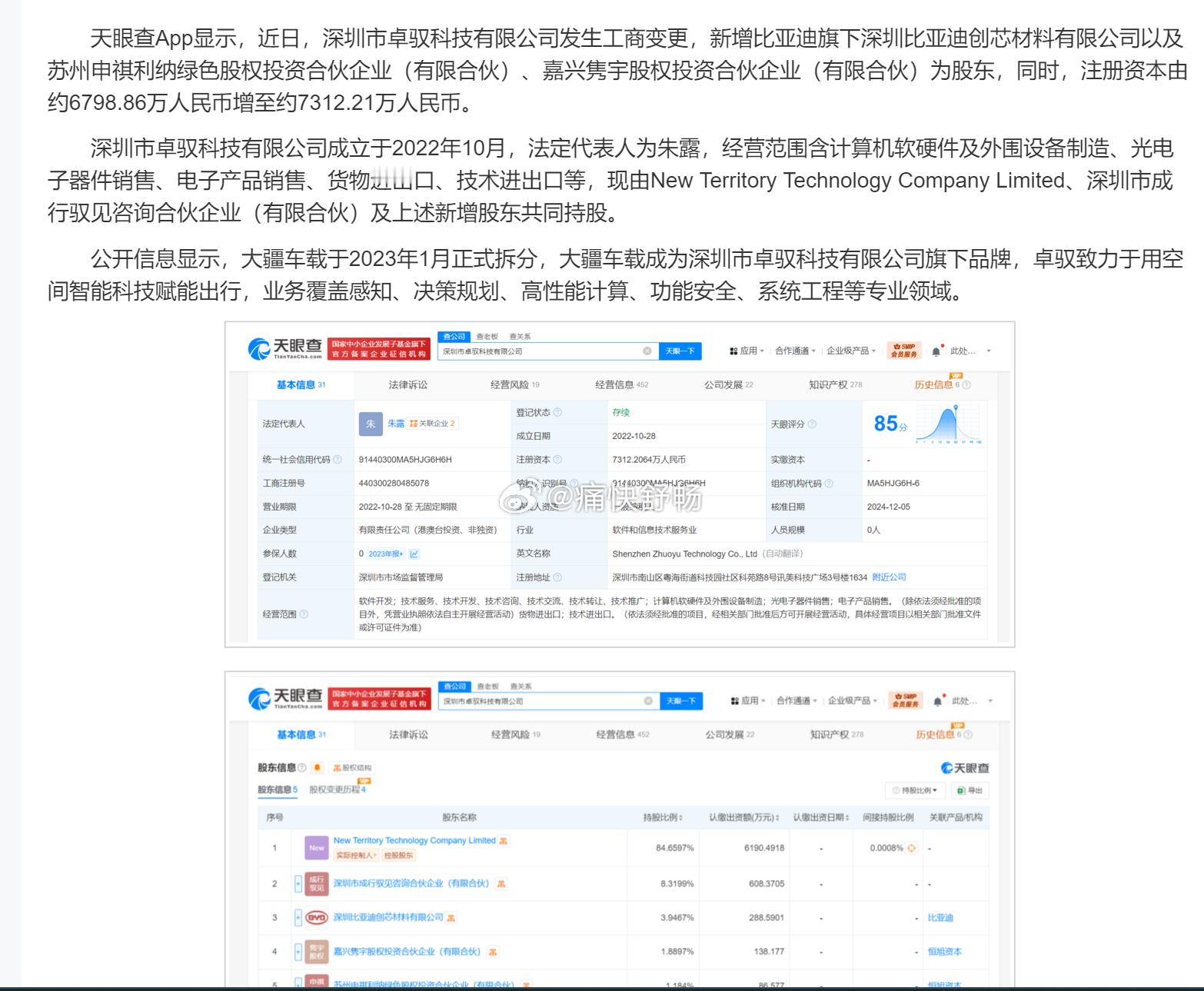Click 天眼一下 search button in shareholder screenshot
The image size is (1204, 991).
point(681,701)
